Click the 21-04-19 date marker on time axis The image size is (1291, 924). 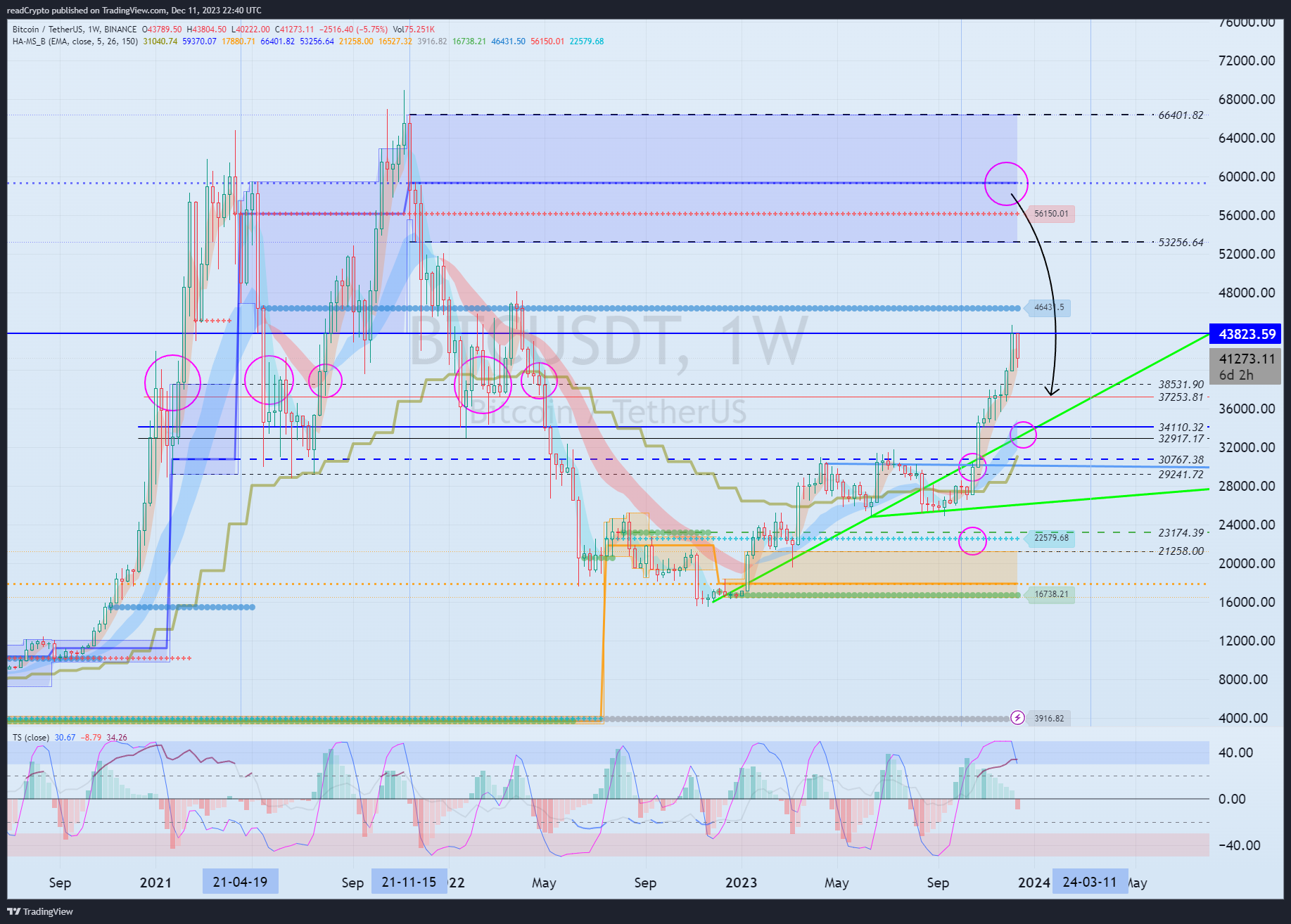coord(240,882)
